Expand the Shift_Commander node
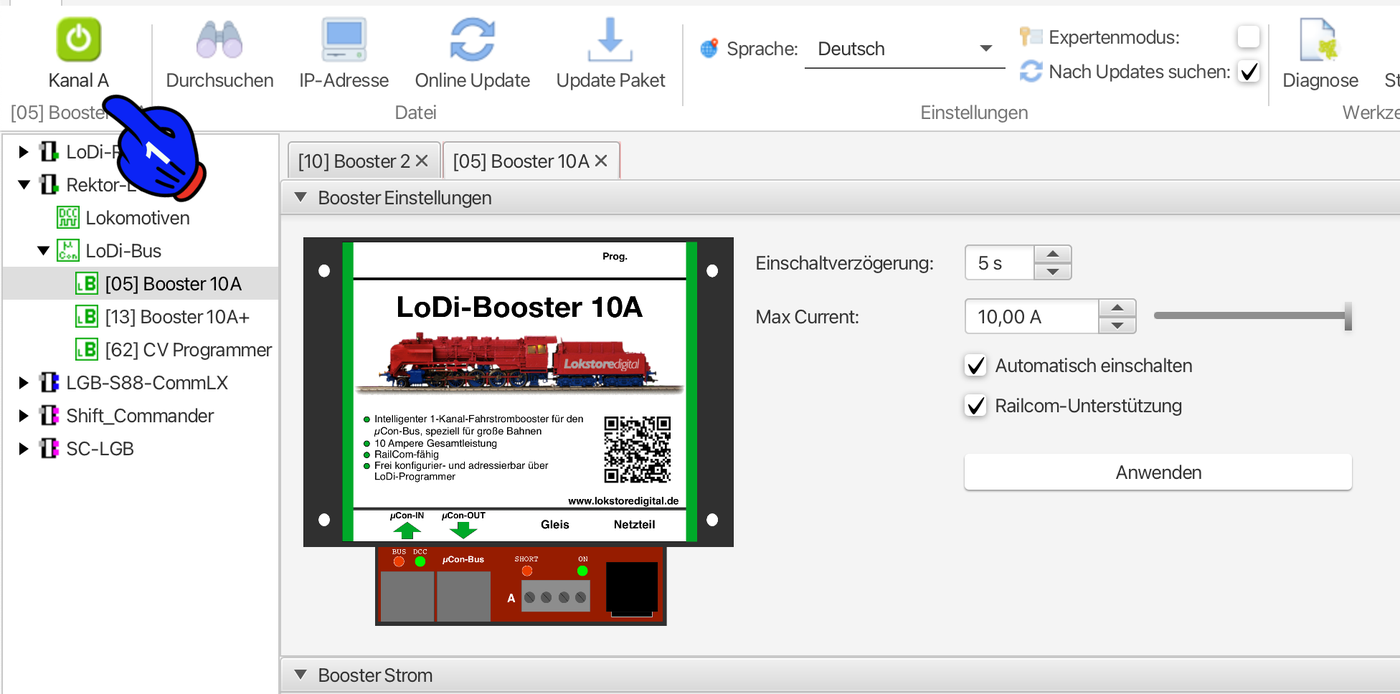The height and width of the screenshot is (694, 1400). [x=24, y=415]
